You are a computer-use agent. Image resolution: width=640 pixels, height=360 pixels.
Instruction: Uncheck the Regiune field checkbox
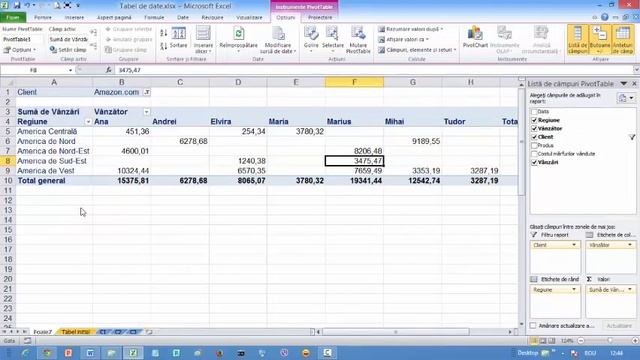click(534, 120)
